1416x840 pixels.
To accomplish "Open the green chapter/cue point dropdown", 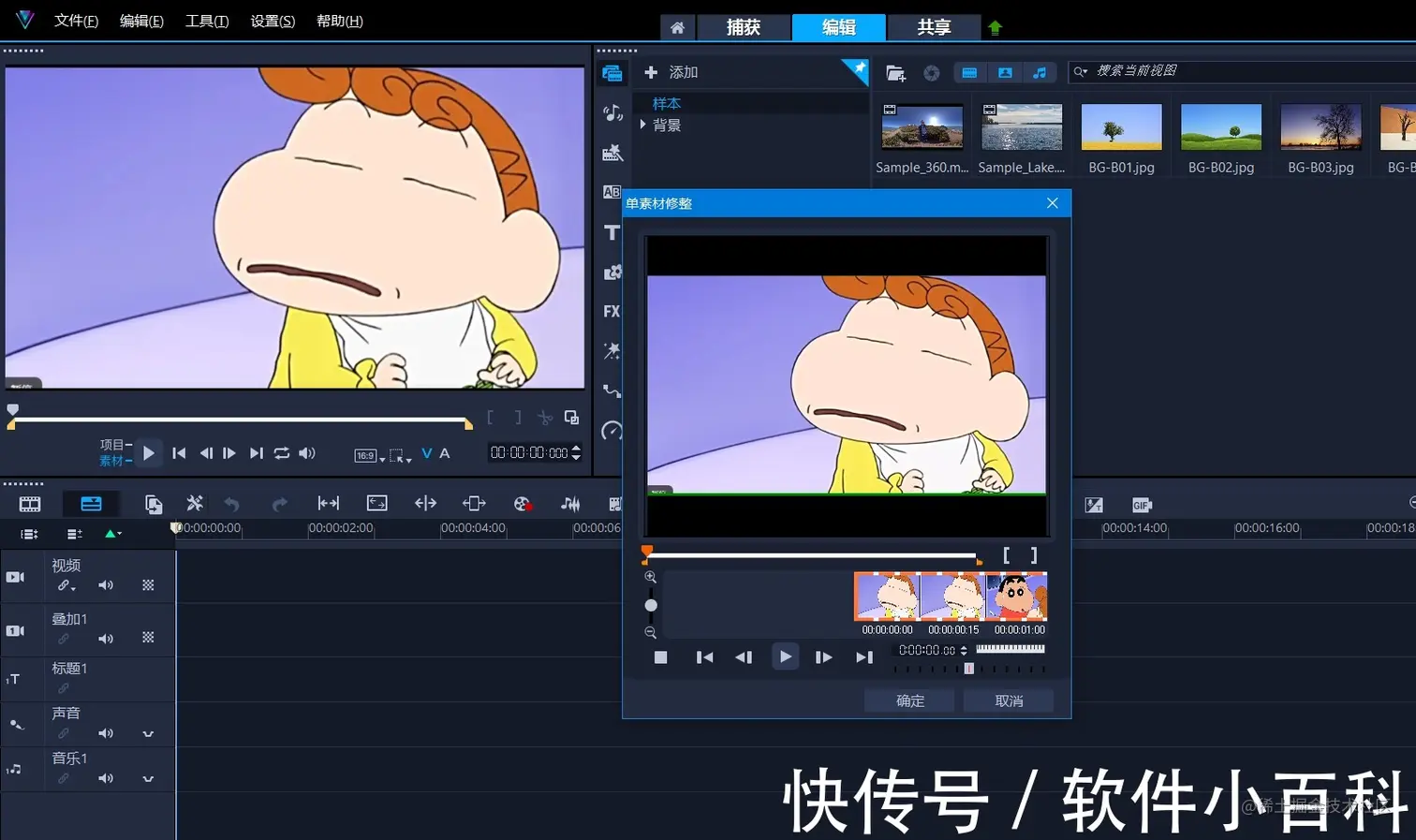I will click(113, 534).
